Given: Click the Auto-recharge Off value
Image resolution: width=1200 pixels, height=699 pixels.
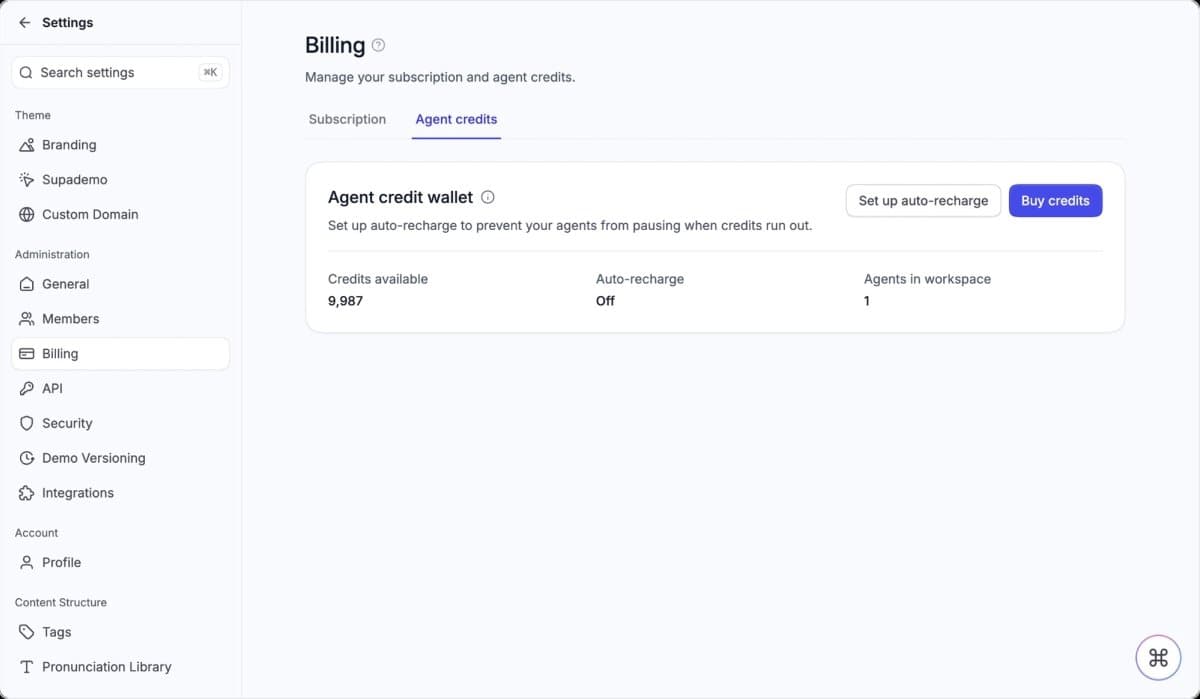Looking at the screenshot, I should tap(605, 301).
